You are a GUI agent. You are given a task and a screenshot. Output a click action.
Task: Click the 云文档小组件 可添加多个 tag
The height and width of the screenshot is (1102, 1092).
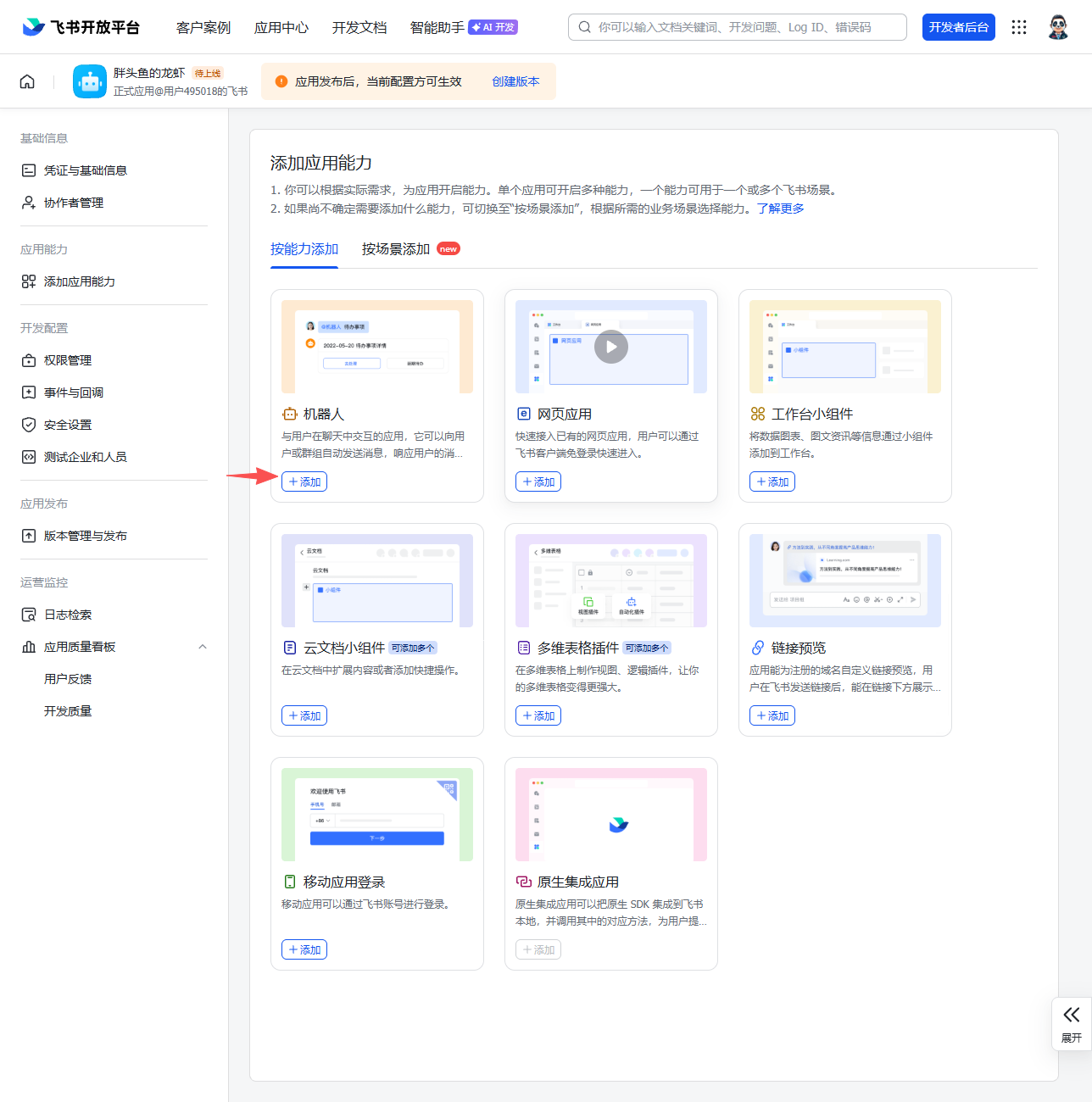414,648
